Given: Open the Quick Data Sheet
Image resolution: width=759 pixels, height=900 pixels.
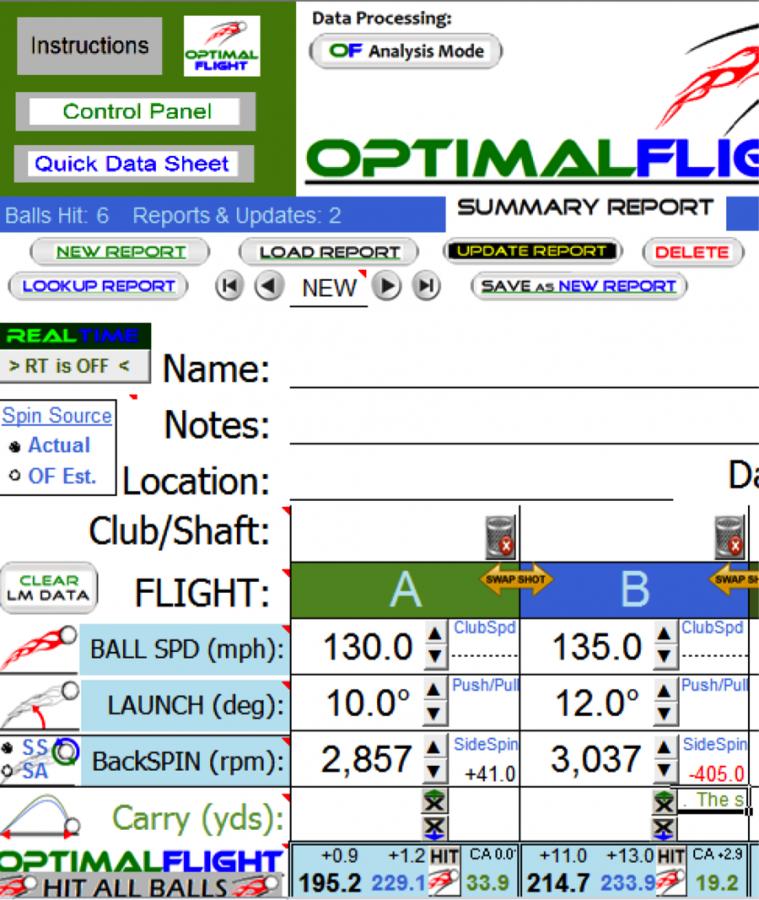Looking at the screenshot, I should [x=133, y=163].
